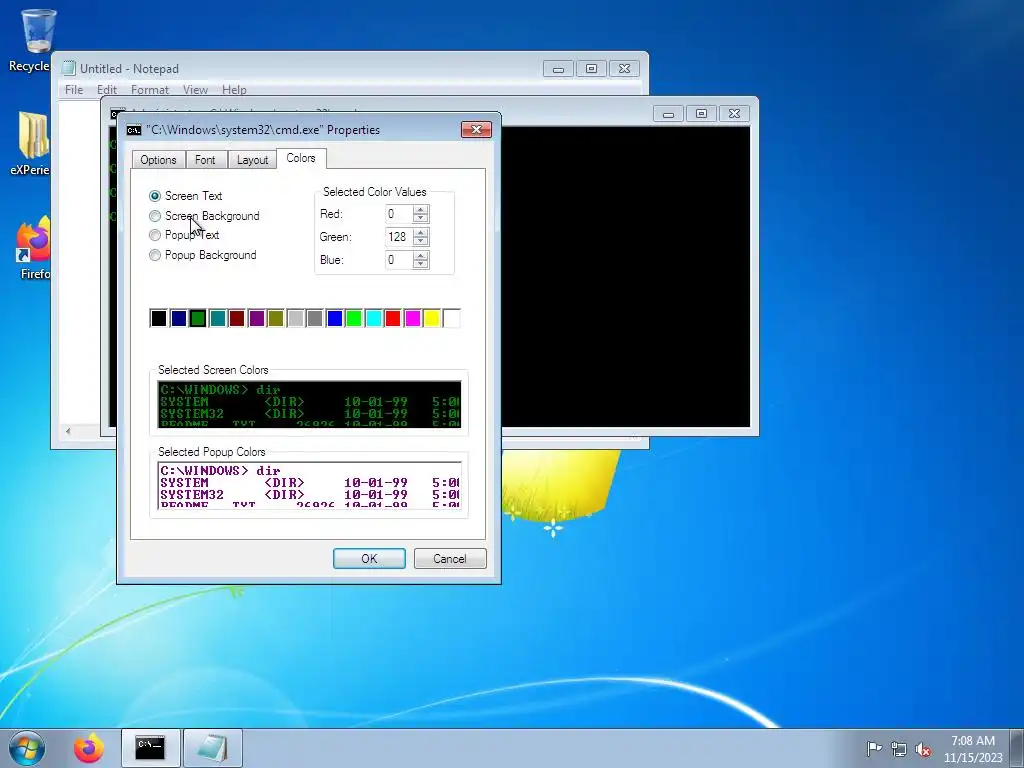The width and height of the screenshot is (1024, 768).
Task: Select the Firefox desktop shortcut
Action: 33,248
